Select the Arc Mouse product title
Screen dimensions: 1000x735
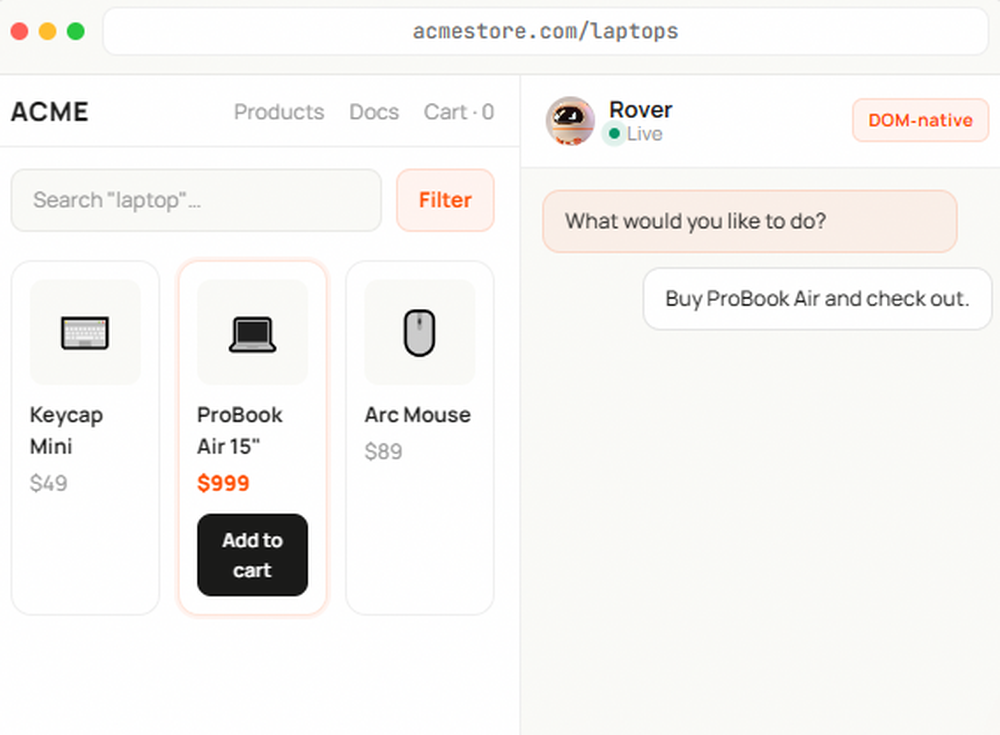[417, 415]
